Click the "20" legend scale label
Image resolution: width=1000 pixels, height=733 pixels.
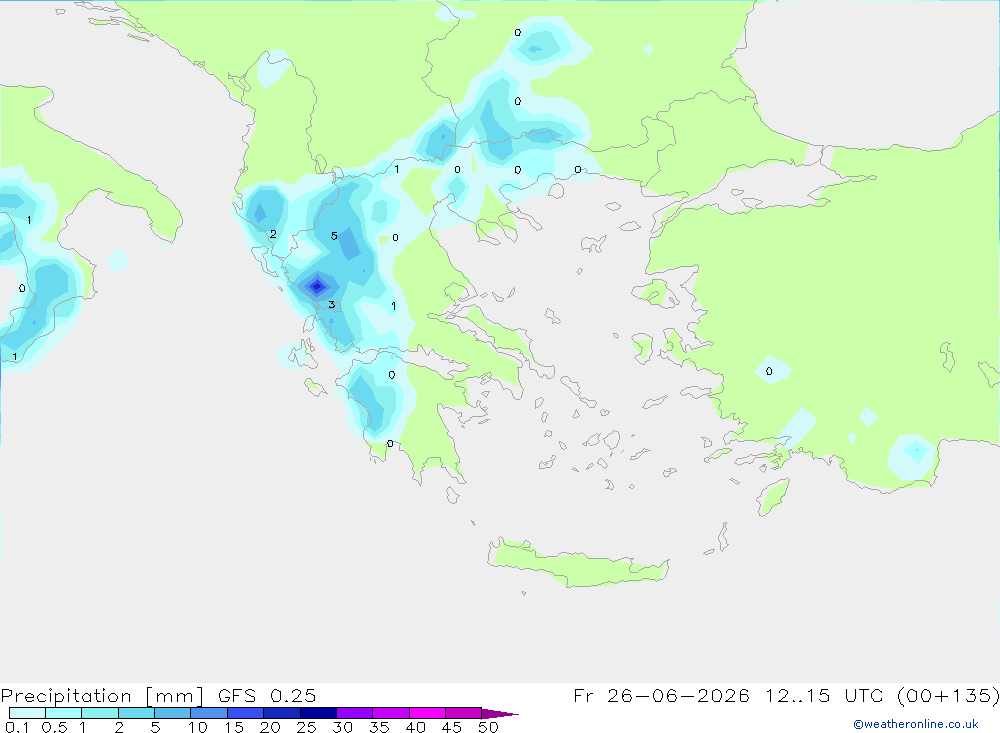pos(270,727)
